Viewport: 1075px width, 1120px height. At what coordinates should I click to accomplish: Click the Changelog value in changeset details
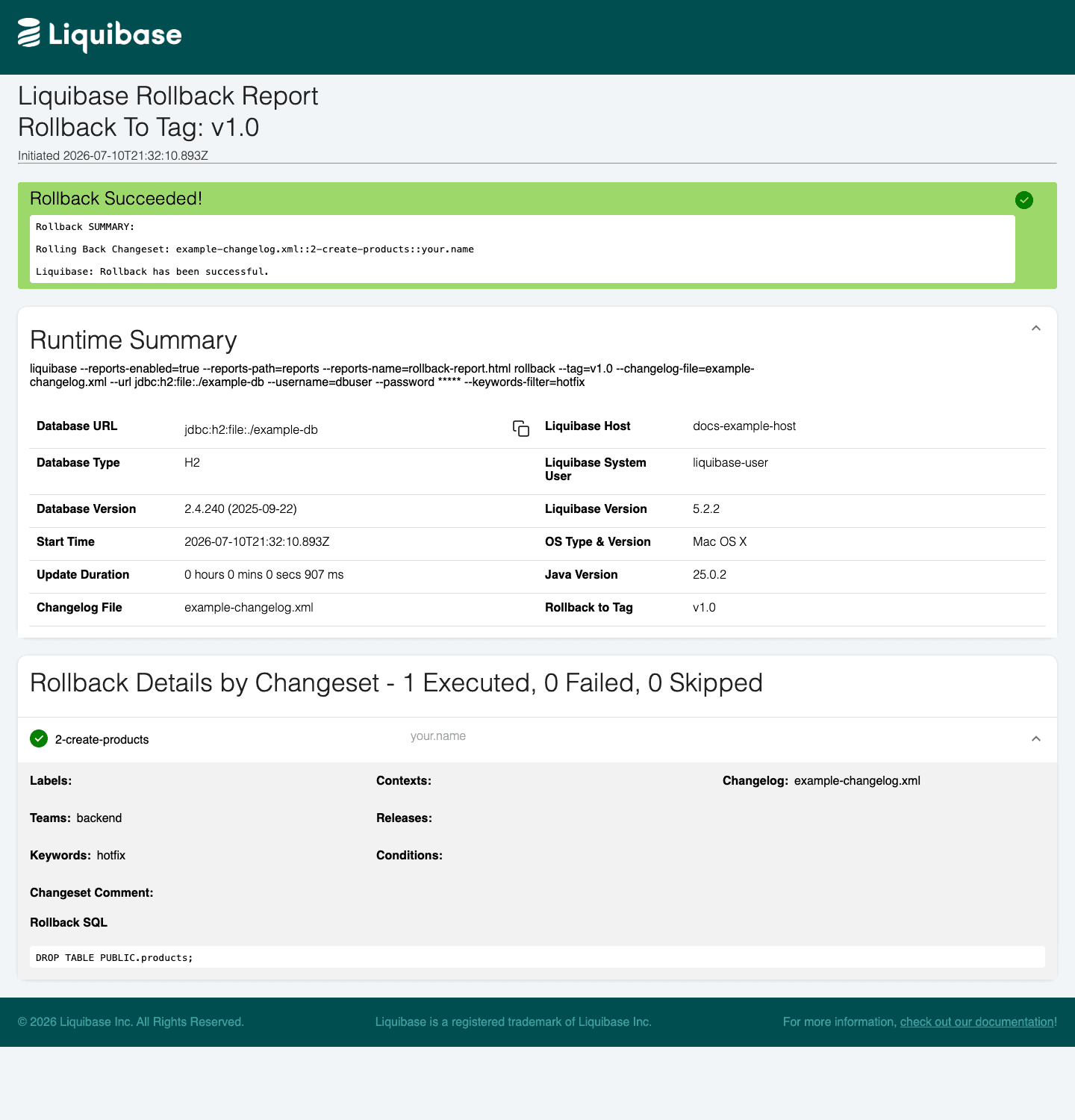[857, 781]
